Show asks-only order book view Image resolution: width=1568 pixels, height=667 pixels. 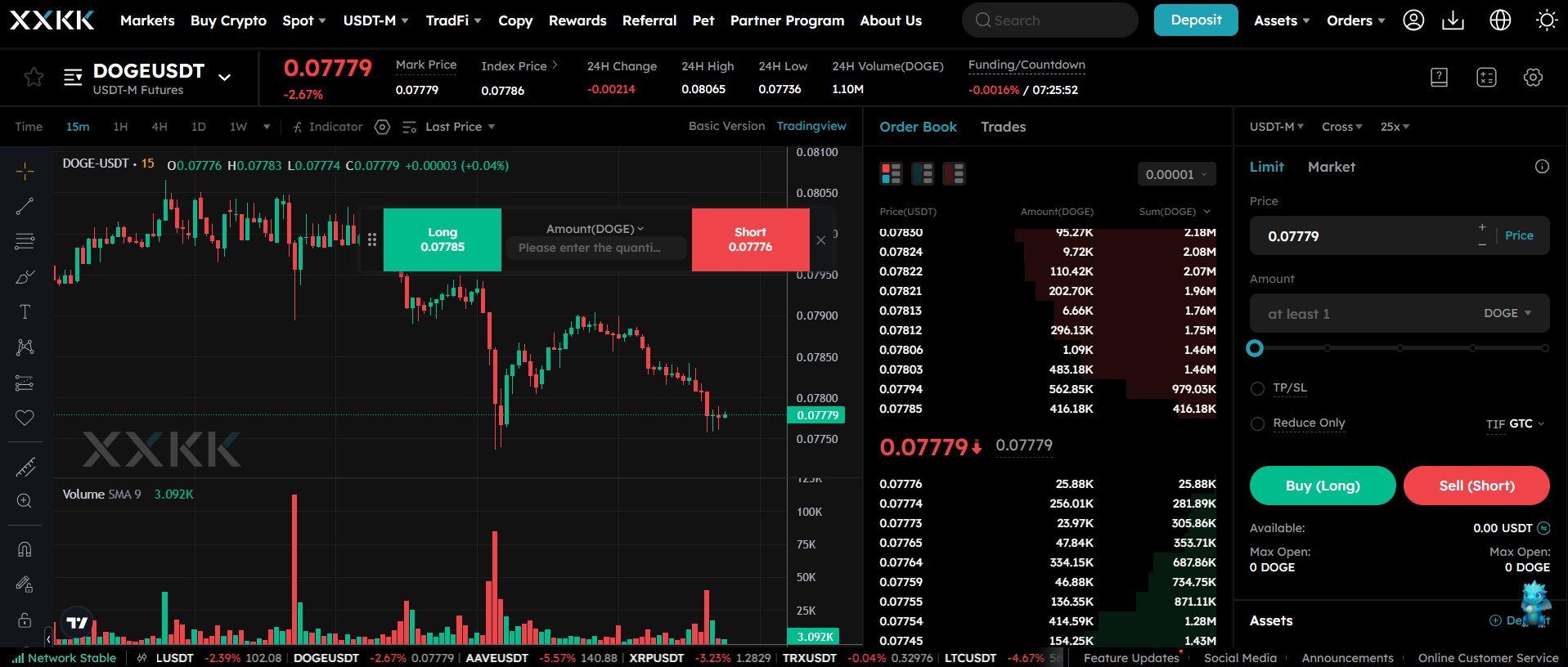(x=954, y=173)
